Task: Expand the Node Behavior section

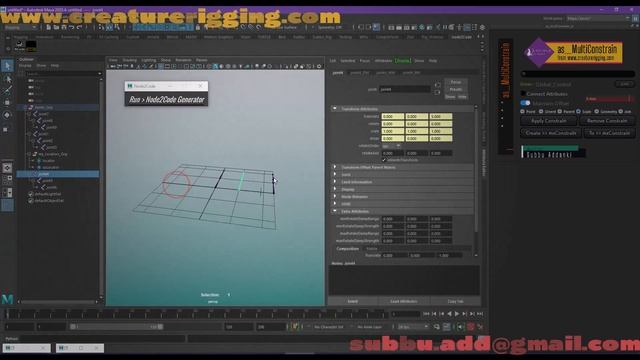Action: point(335,197)
